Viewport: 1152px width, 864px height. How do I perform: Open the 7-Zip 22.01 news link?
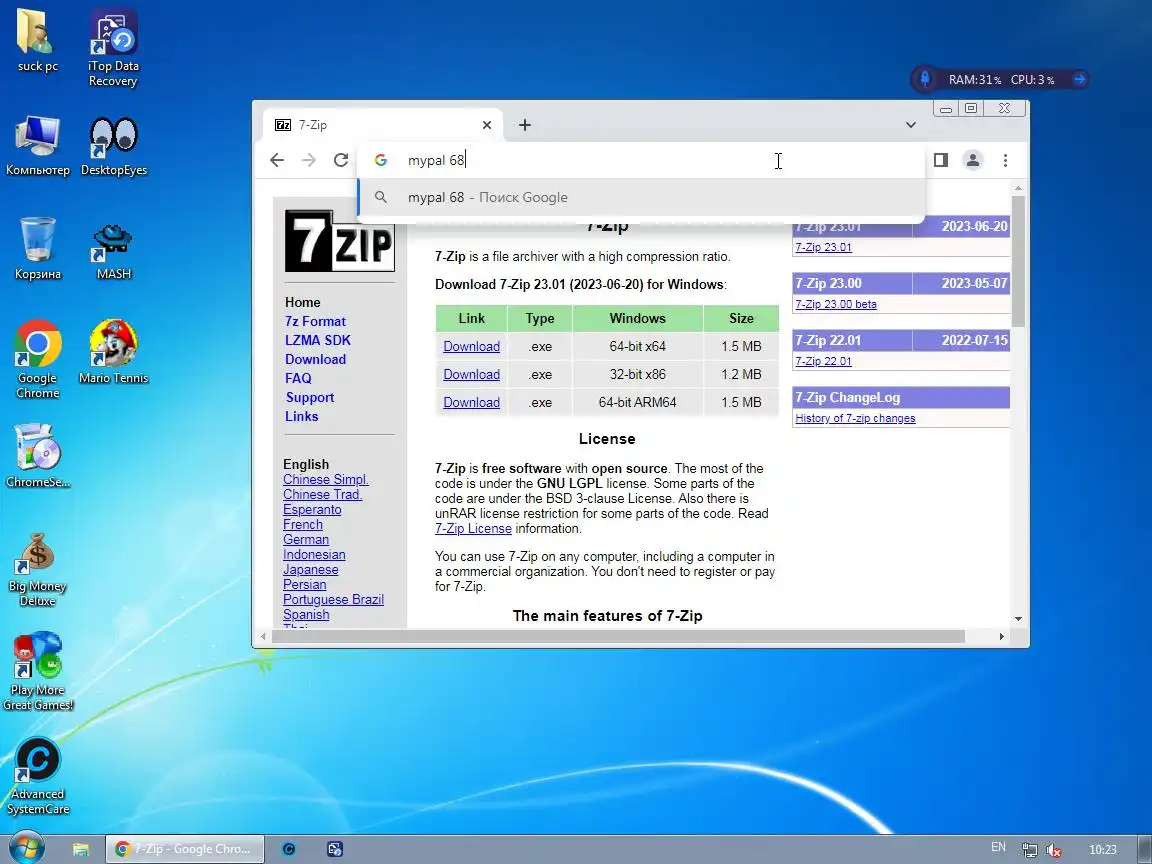823,361
